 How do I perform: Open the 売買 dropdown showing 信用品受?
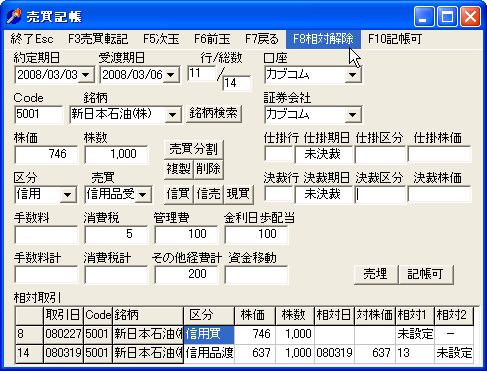point(143,195)
